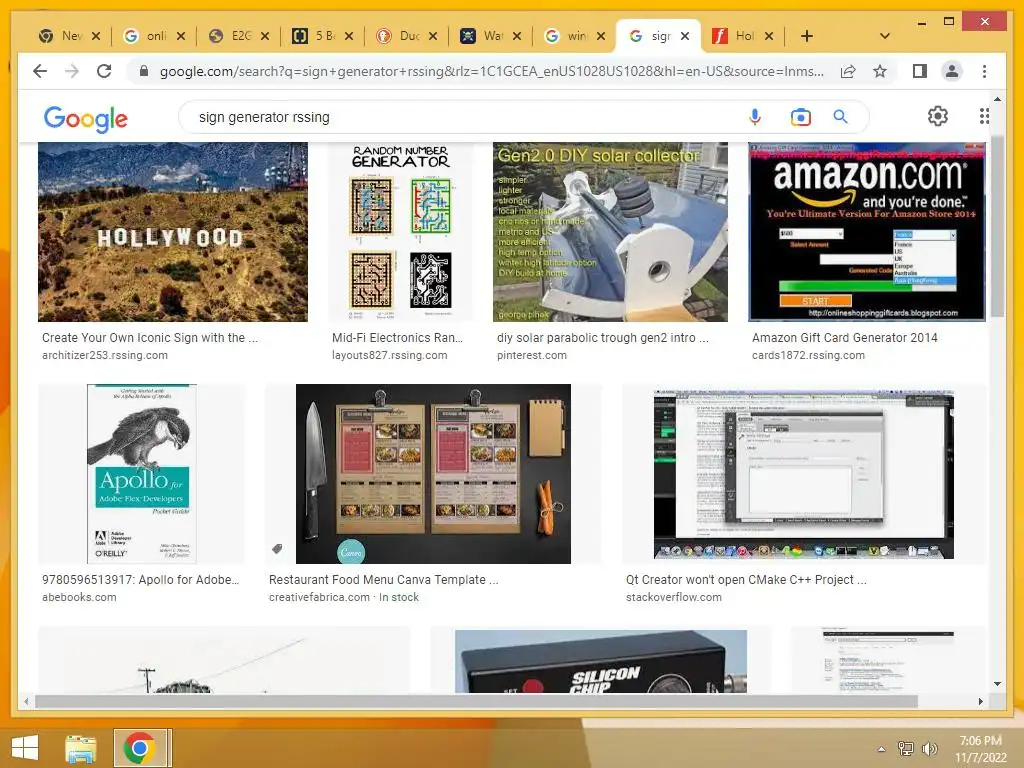The height and width of the screenshot is (768, 1024).
Task: Click architizer253.rssing.com source text
Action: (x=104, y=355)
